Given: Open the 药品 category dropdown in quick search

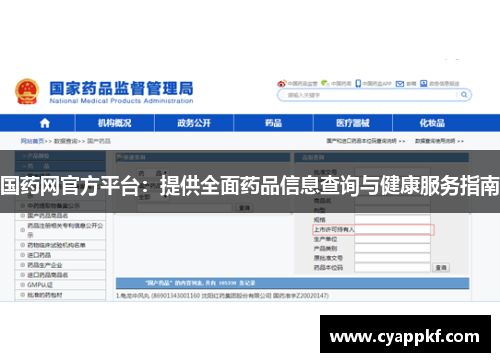Looking at the screenshot, I should 153,173.
